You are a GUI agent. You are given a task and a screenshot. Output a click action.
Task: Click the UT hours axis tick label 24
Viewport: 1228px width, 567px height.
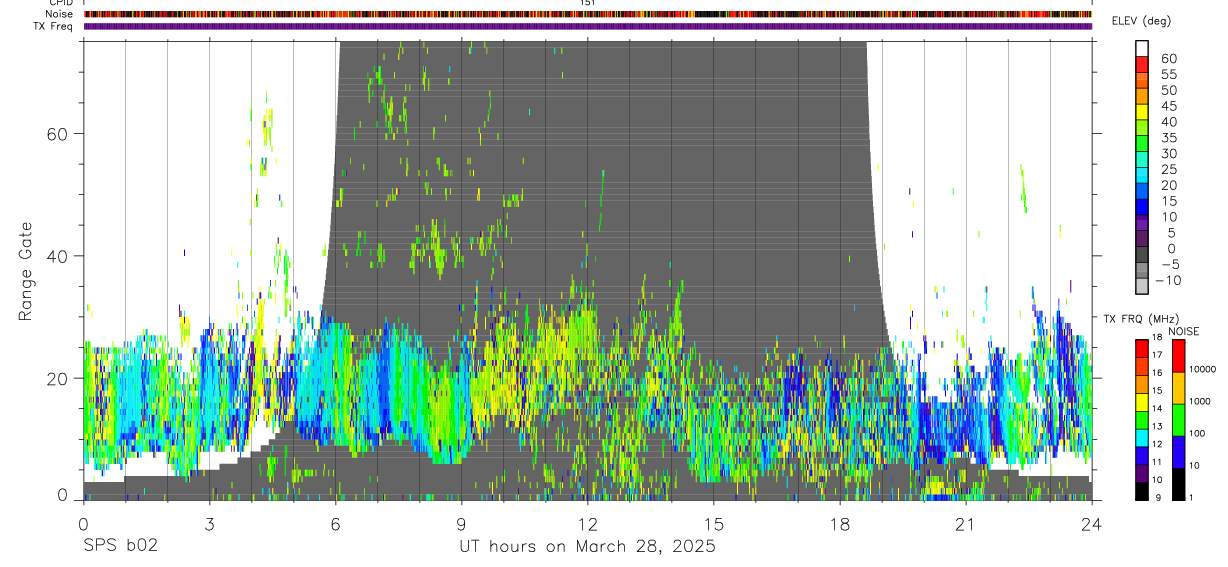[x=1091, y=523]
